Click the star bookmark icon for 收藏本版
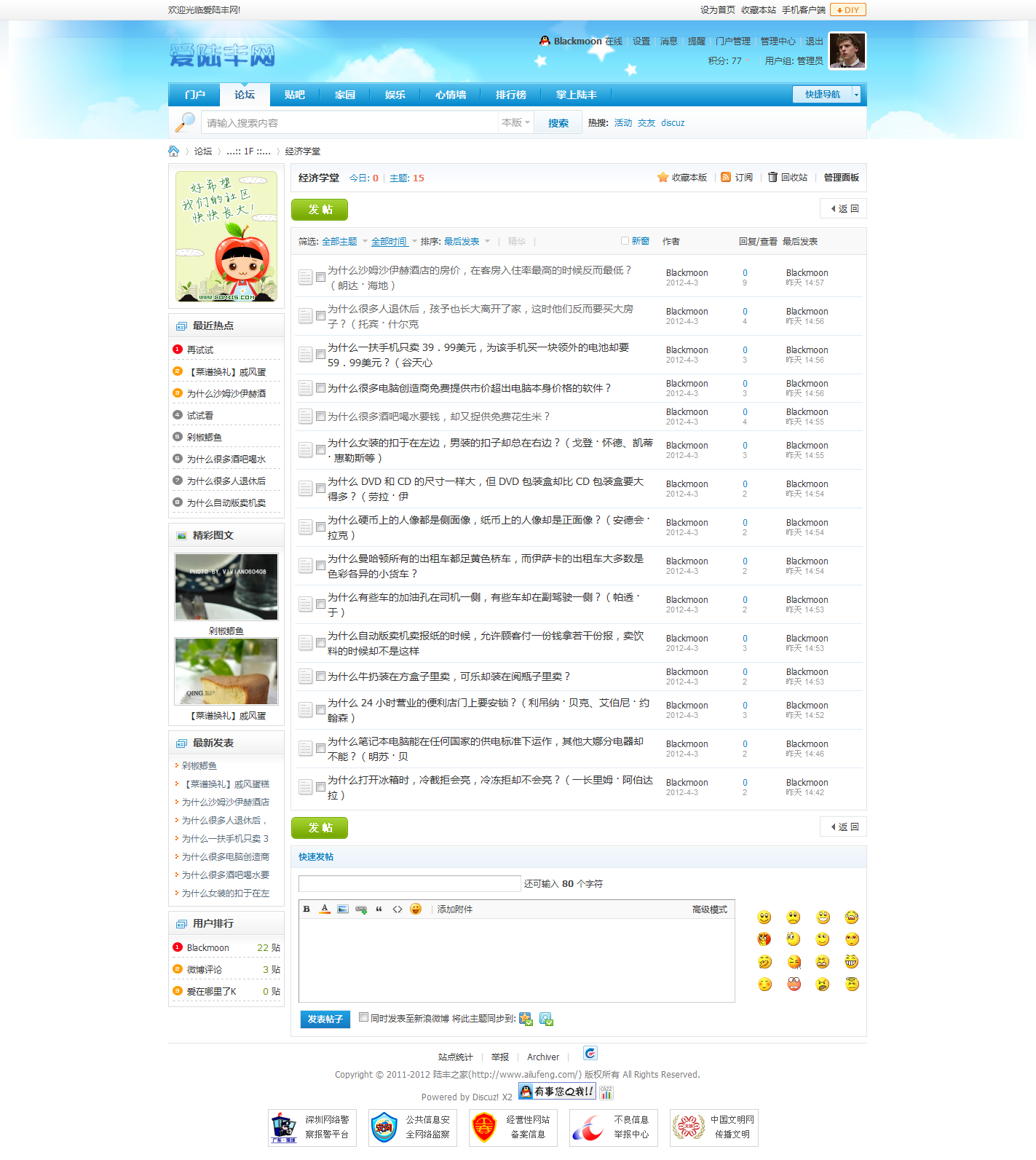The width and height of the screenshot is (1036, 1160). (x=663, y=177)
